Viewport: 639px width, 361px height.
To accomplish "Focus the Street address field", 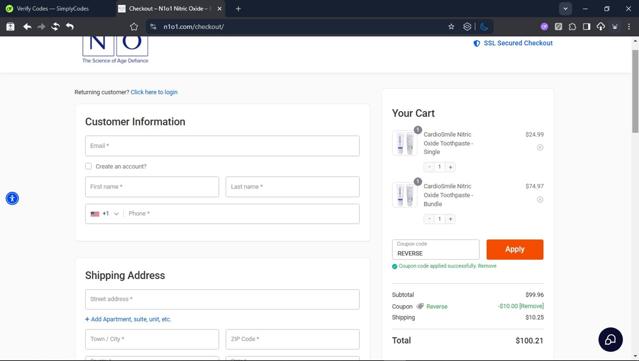I will (222, 299).
